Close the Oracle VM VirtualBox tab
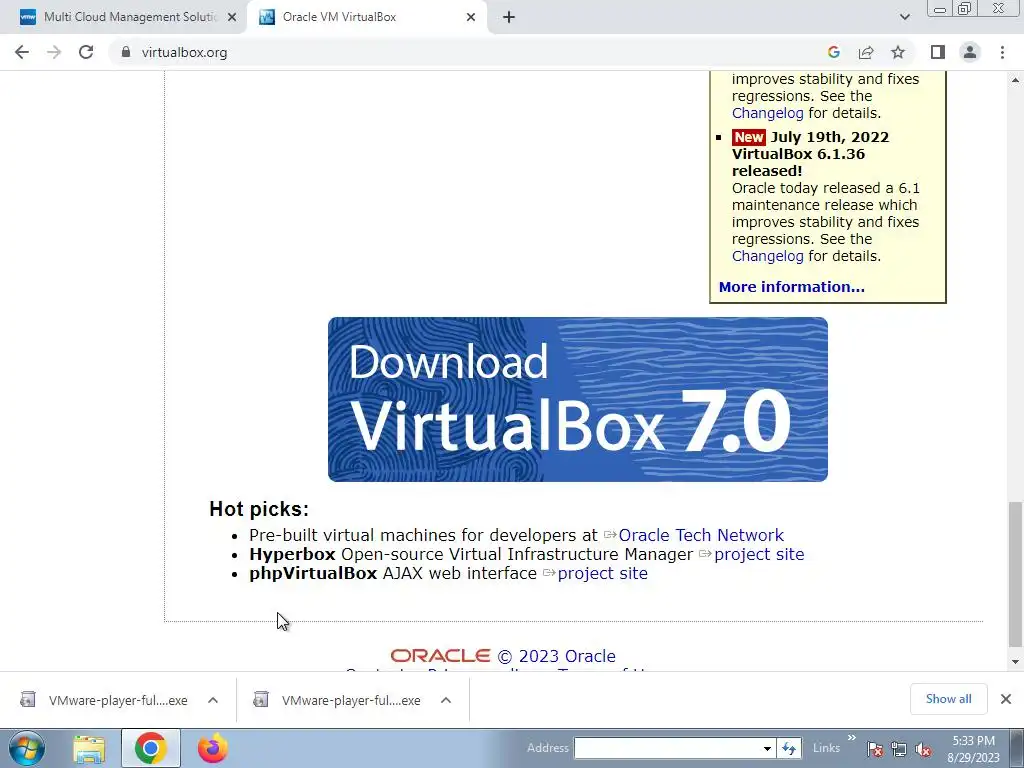Screen dimensions: 1024x768 coord(471,18)
